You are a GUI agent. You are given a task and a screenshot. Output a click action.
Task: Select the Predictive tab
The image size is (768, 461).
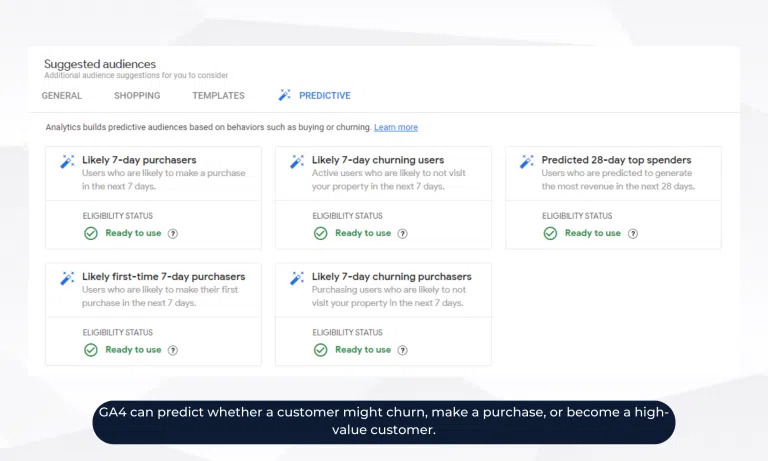324,96
